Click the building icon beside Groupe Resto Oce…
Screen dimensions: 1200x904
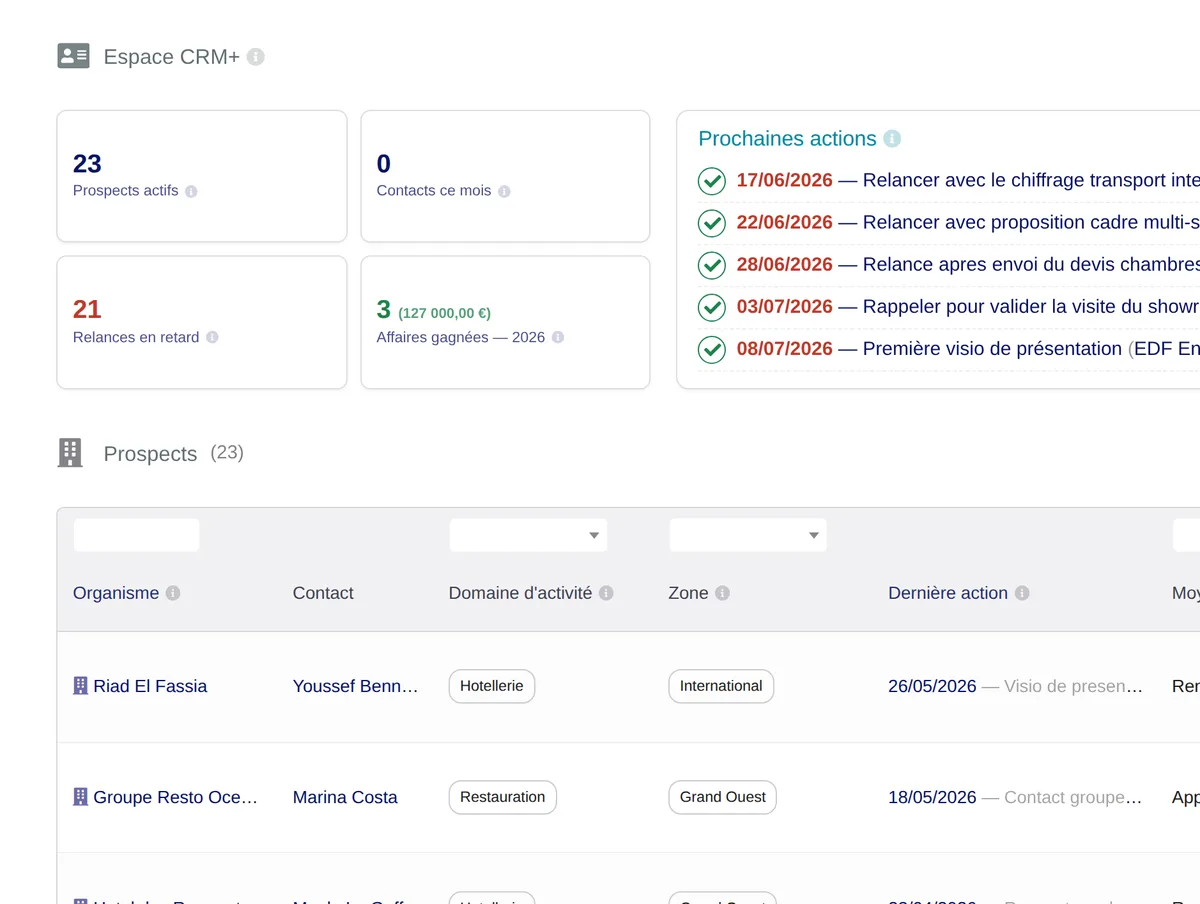point(81,797)
